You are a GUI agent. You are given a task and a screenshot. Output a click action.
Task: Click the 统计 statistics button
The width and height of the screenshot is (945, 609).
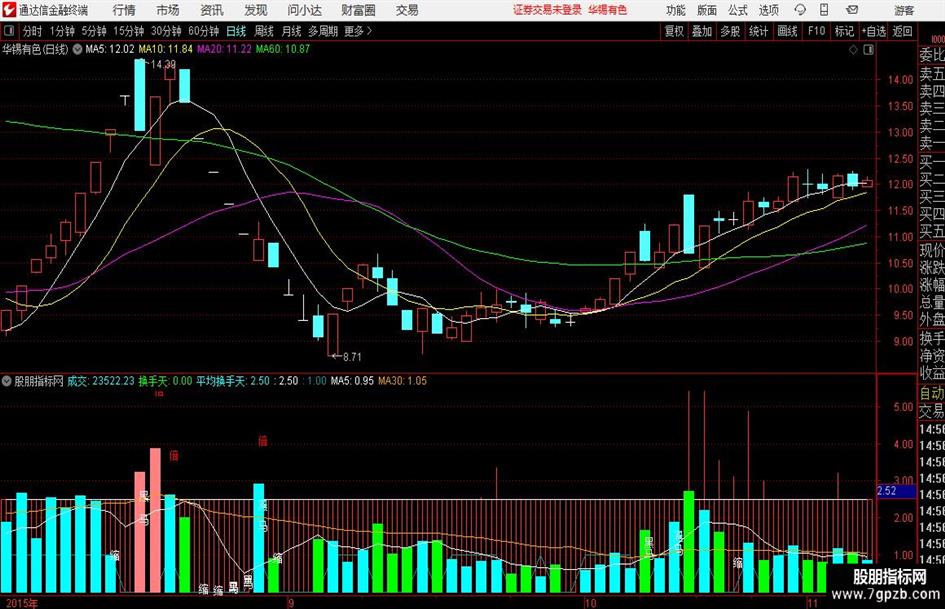tap(758, 31)
